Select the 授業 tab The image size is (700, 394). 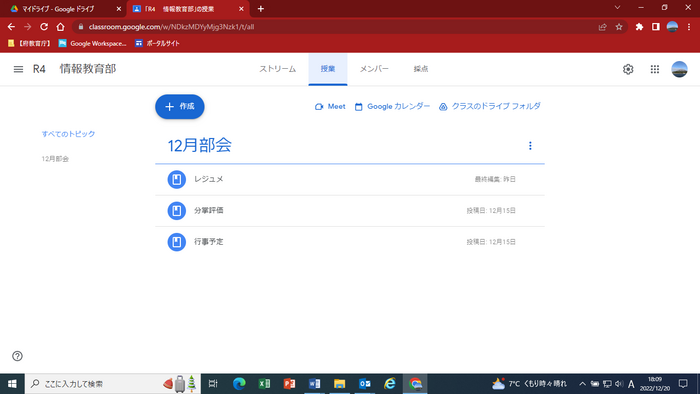[328, 69]
